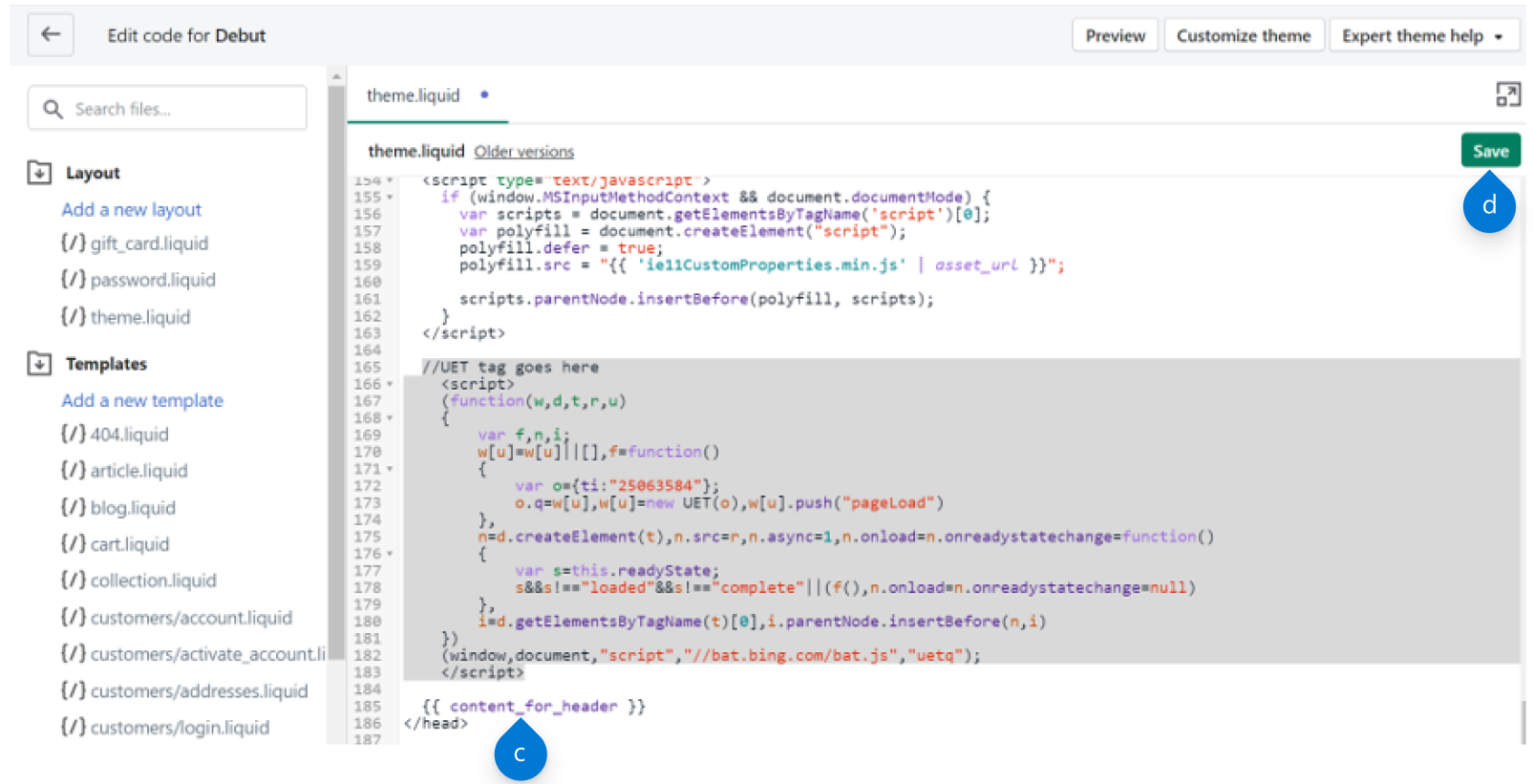Viewport: 1533px width, 784px height.
Task: Open Older versions link
Action: pos(524,152)
